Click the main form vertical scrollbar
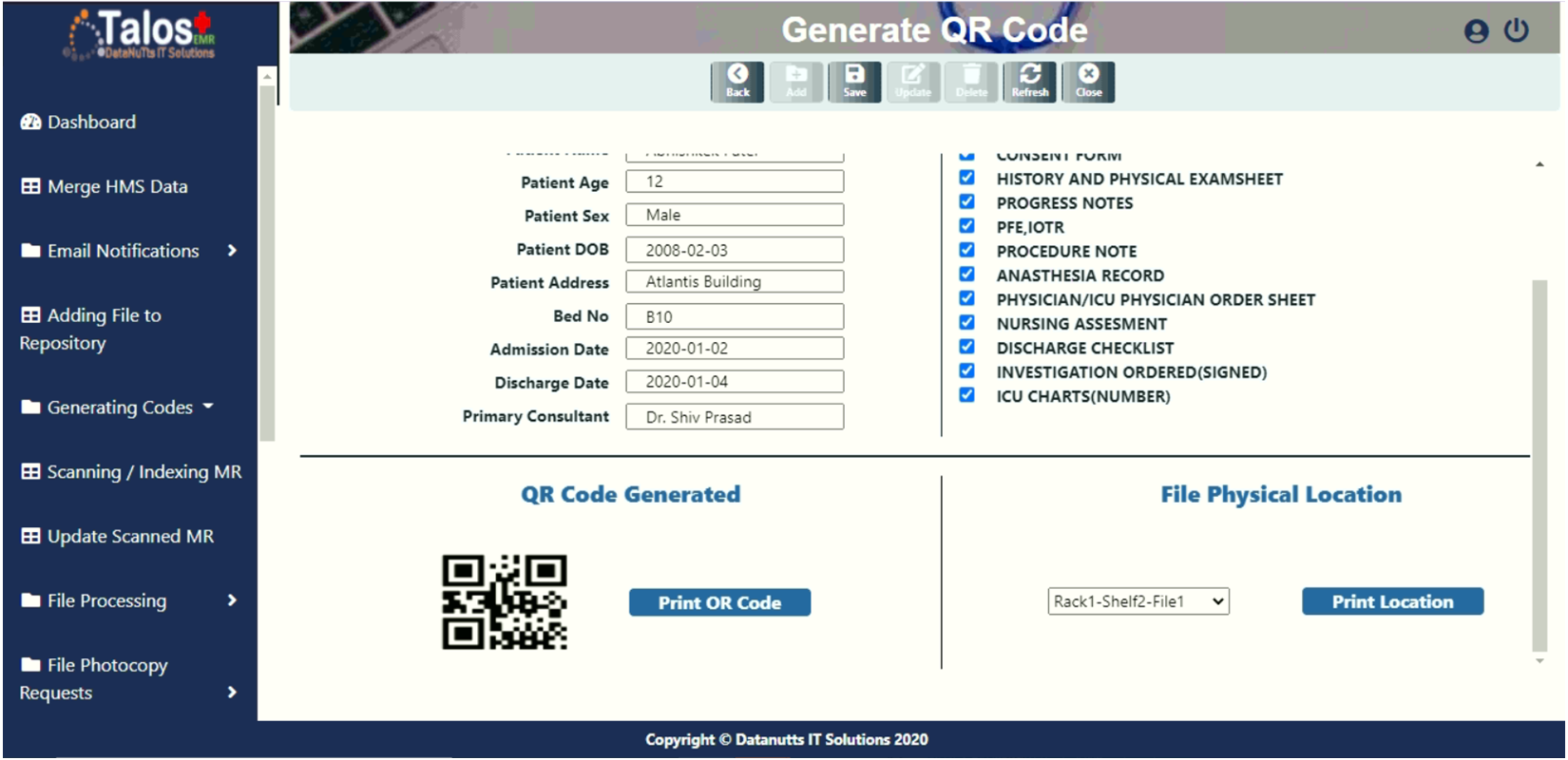The image size is (1568, 760). pyautogui.click(x=1539, y=465)
